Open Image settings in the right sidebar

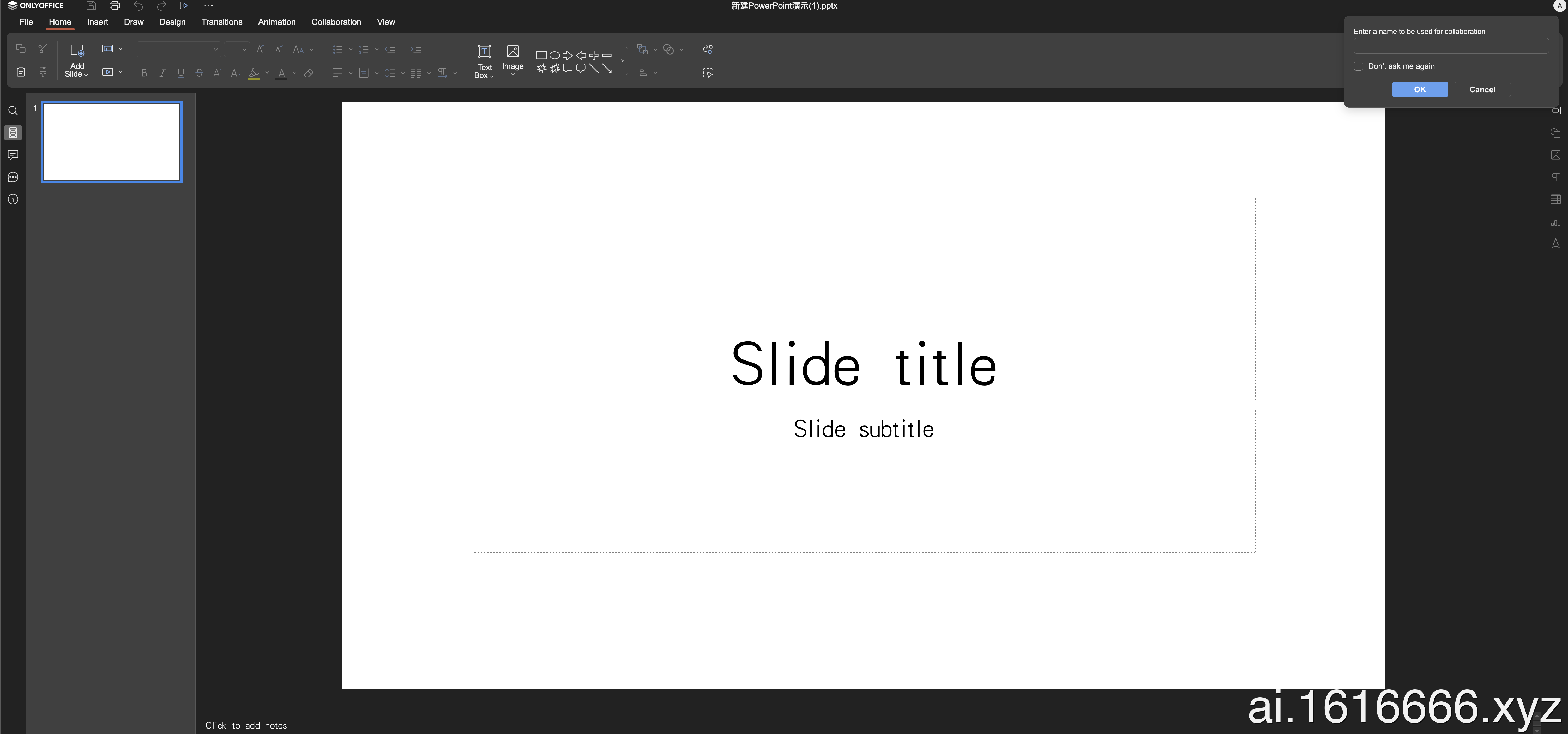click(x=1555, y=155)
